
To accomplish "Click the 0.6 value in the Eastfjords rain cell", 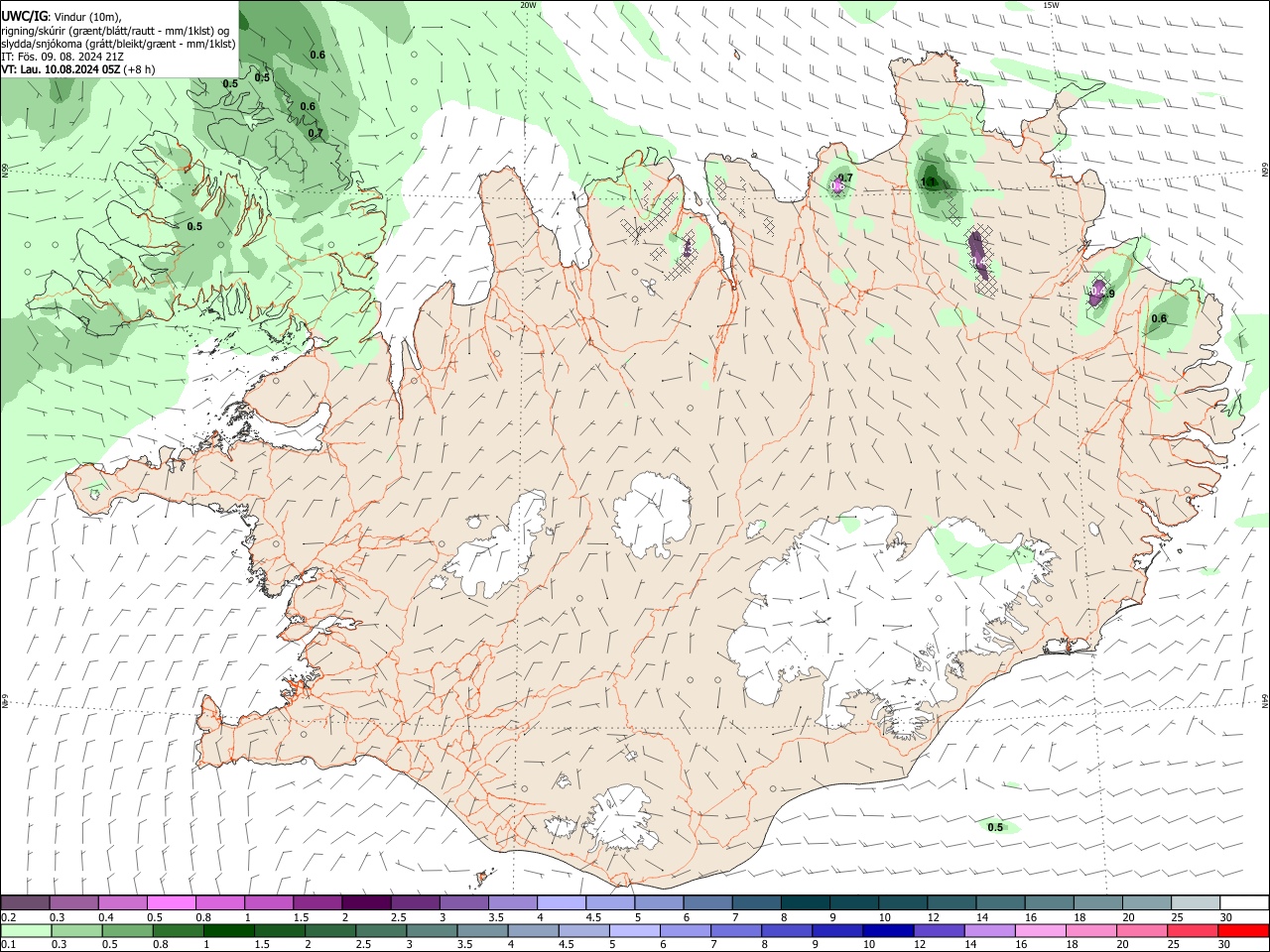I will pos(1159,318).
